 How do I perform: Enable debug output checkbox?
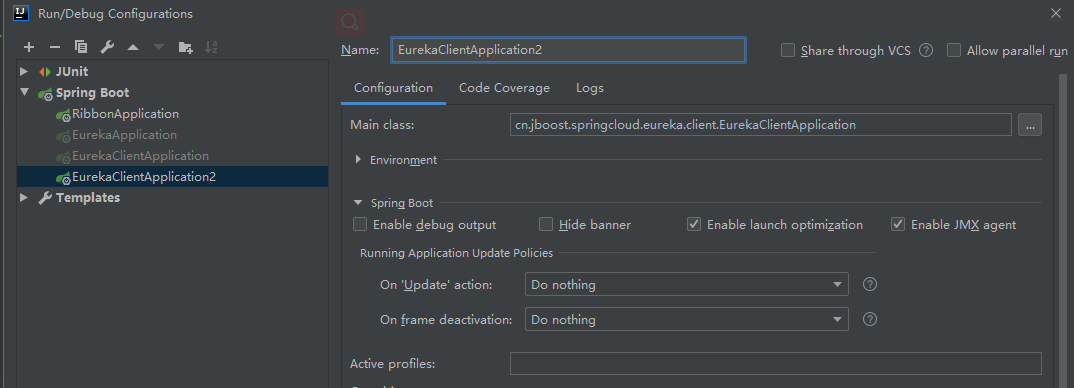click(360, 224)
